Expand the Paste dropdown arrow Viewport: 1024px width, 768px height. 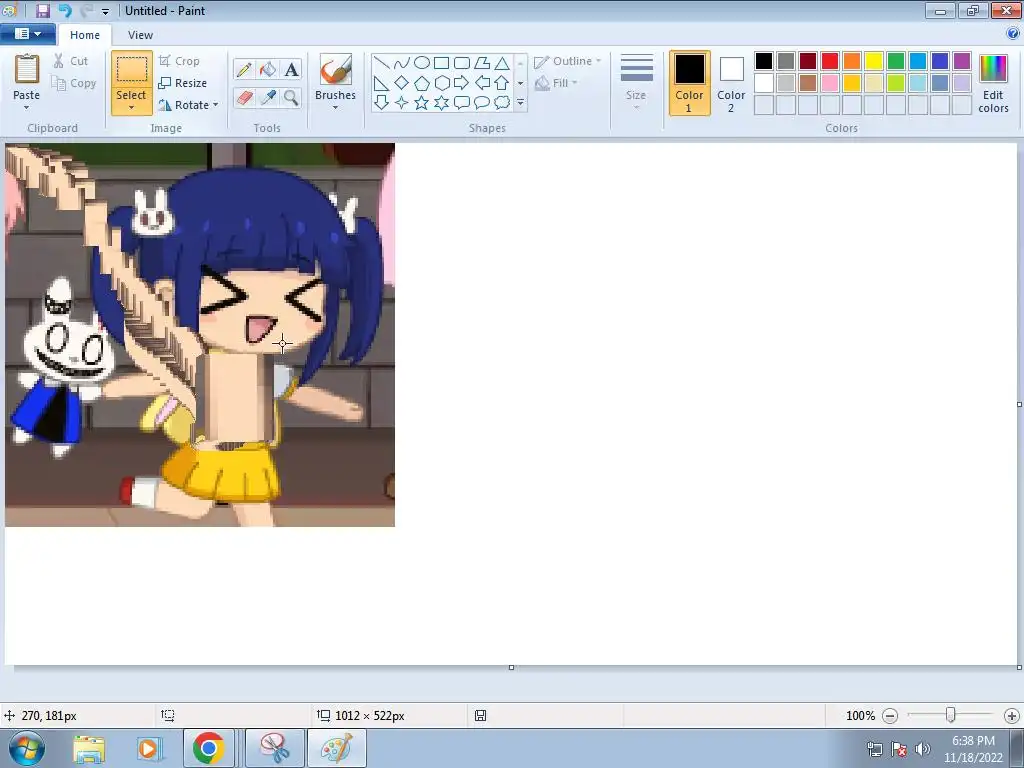pos(27,108)
